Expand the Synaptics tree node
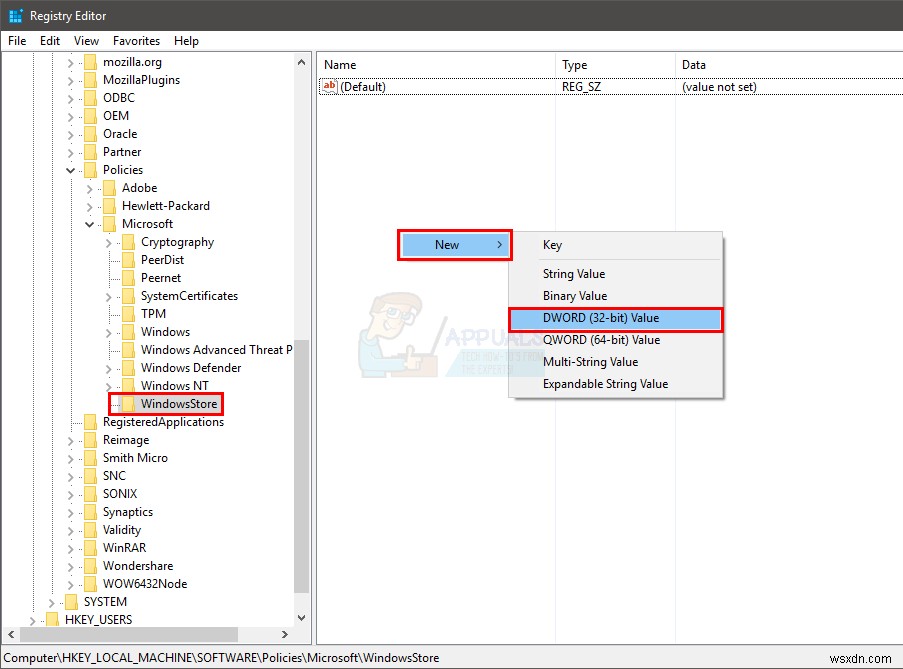Viewport: 903px width, 669px height. click(x=70, y=512)
